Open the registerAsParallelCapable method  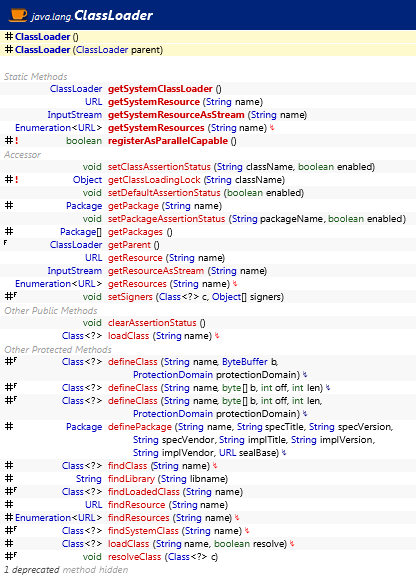coord(168,141)
